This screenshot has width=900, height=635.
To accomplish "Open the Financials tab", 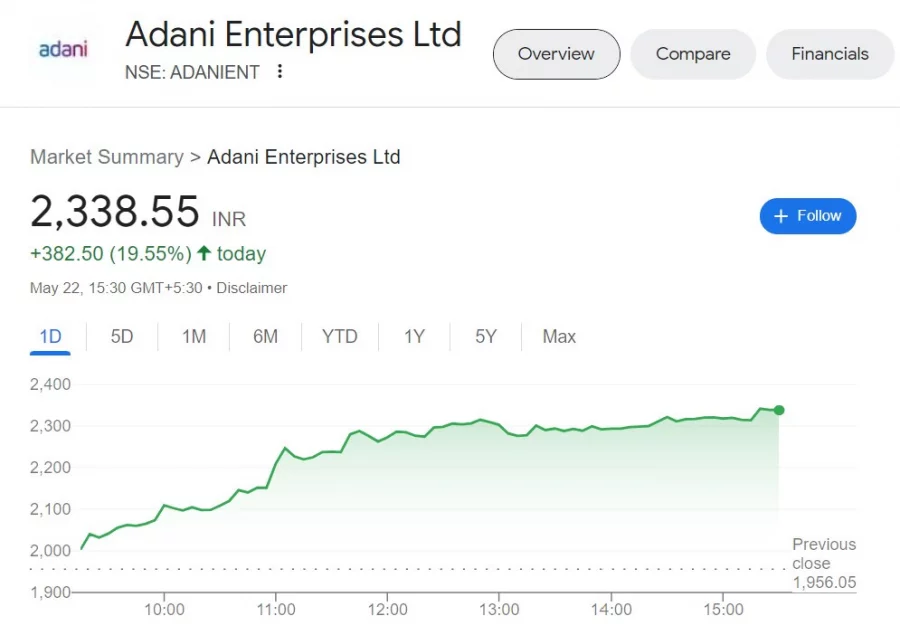I will click(x=830, y=54).
